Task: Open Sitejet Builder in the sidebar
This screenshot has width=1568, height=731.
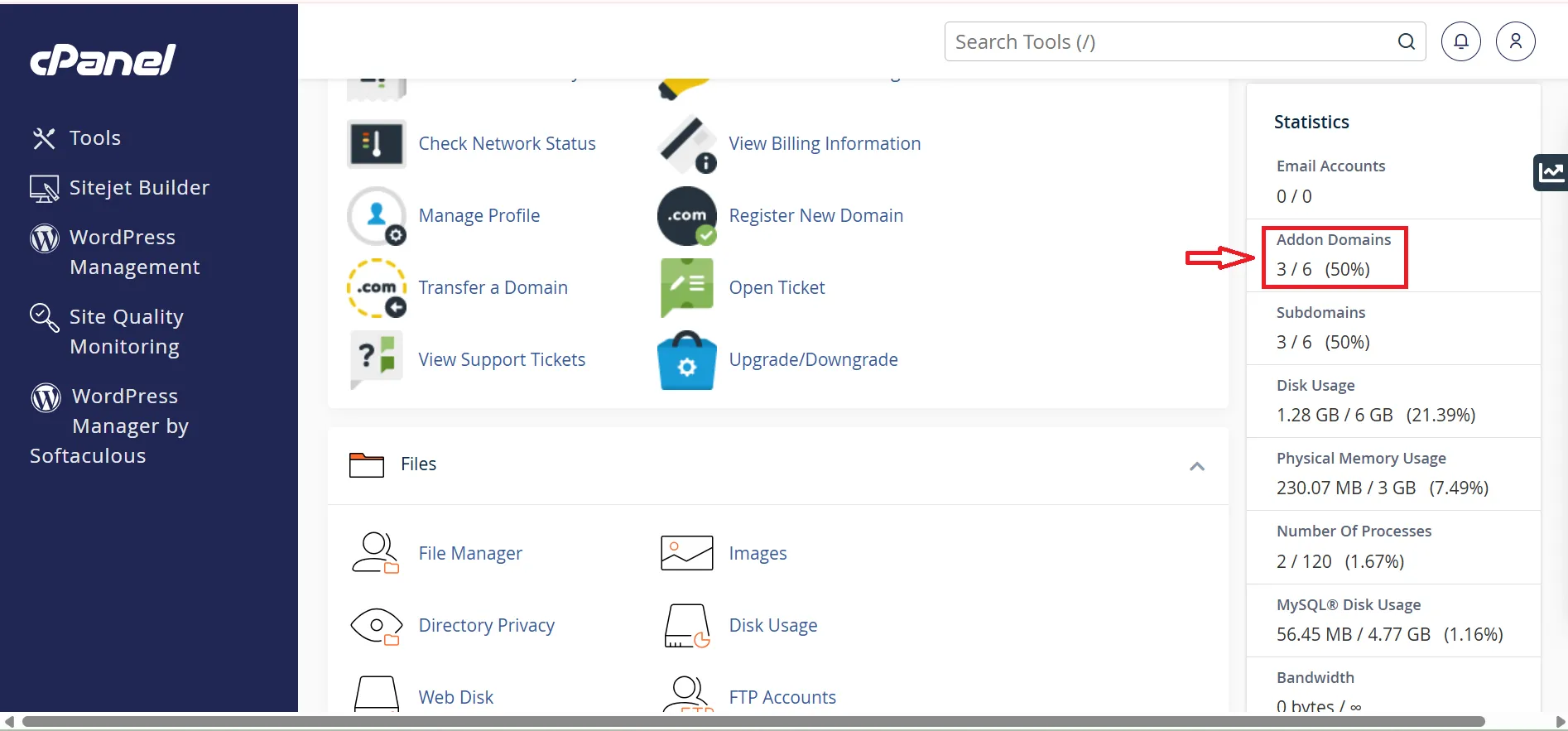Action: pyautogui.click(x=139, y=188)
